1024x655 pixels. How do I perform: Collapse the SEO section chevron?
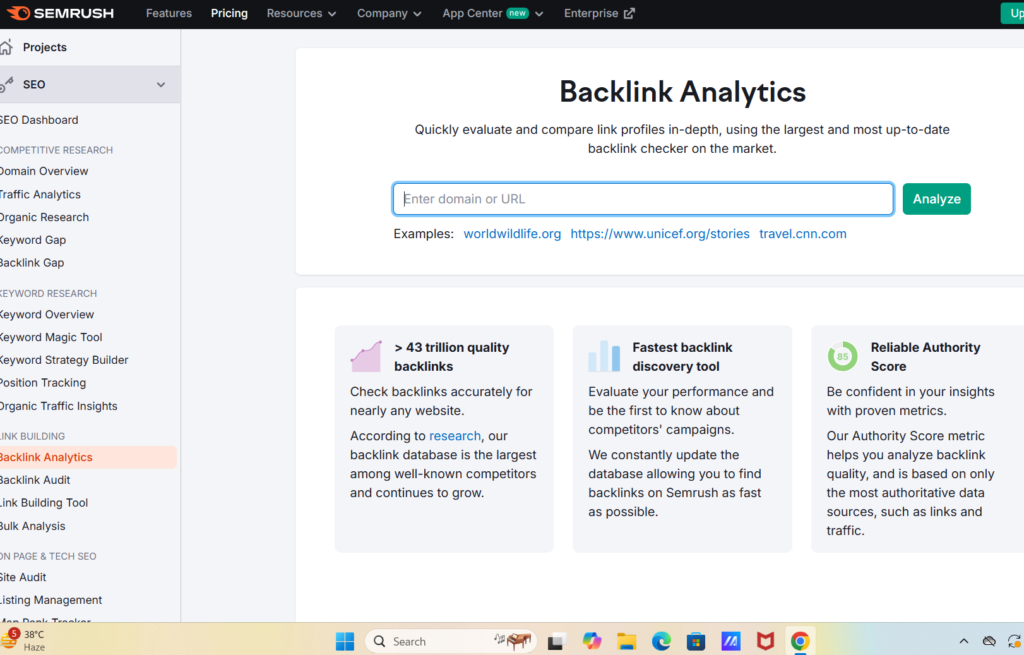(161, 85)
